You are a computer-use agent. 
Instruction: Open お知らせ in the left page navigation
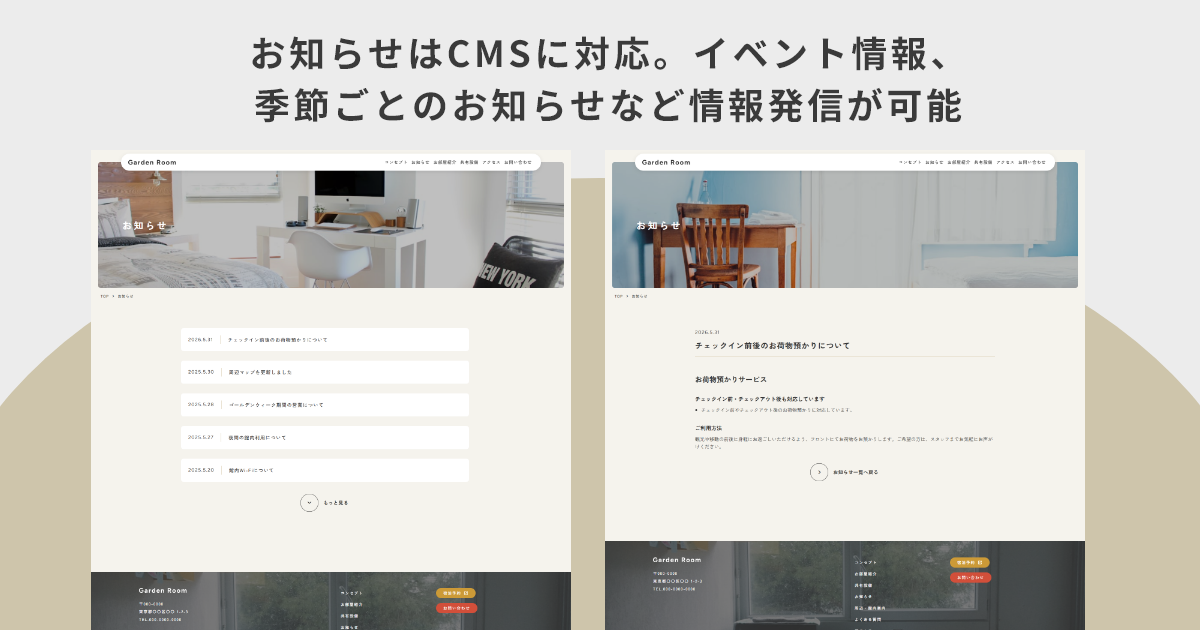tap(420, 162)
